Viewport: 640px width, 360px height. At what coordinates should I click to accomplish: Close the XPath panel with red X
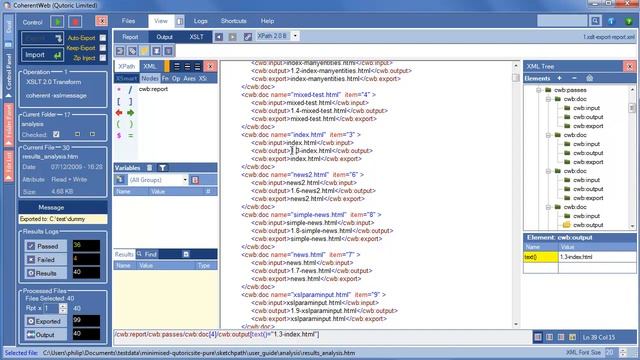pos(210,66)
